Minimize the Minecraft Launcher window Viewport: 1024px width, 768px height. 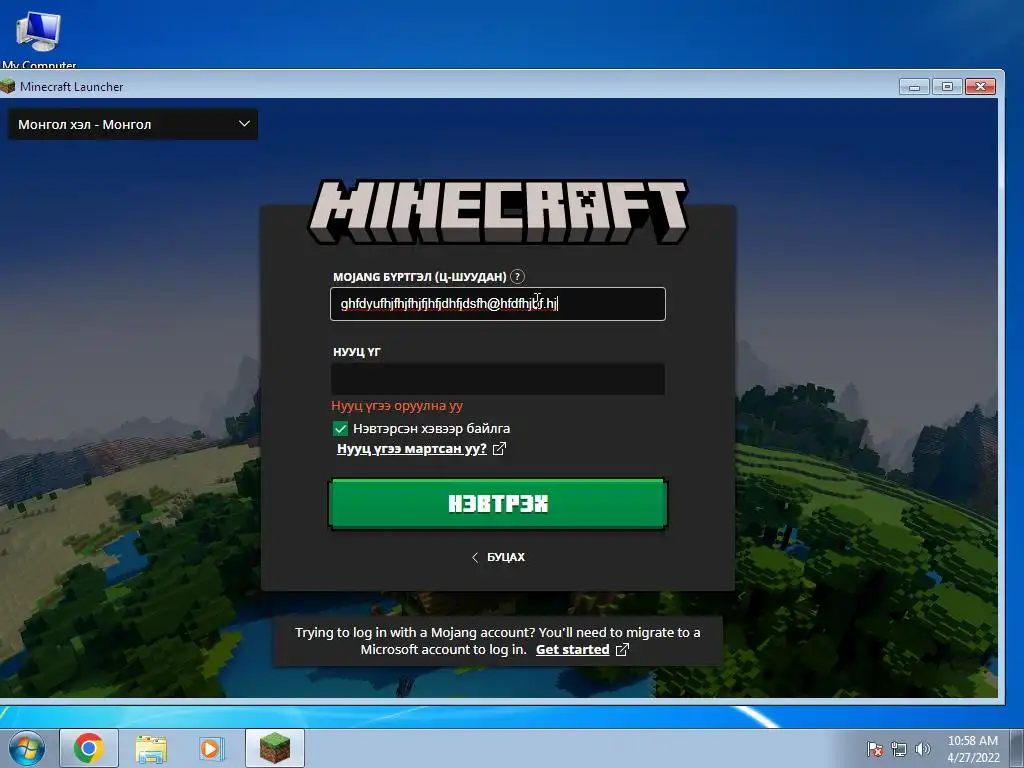(914, 87)
